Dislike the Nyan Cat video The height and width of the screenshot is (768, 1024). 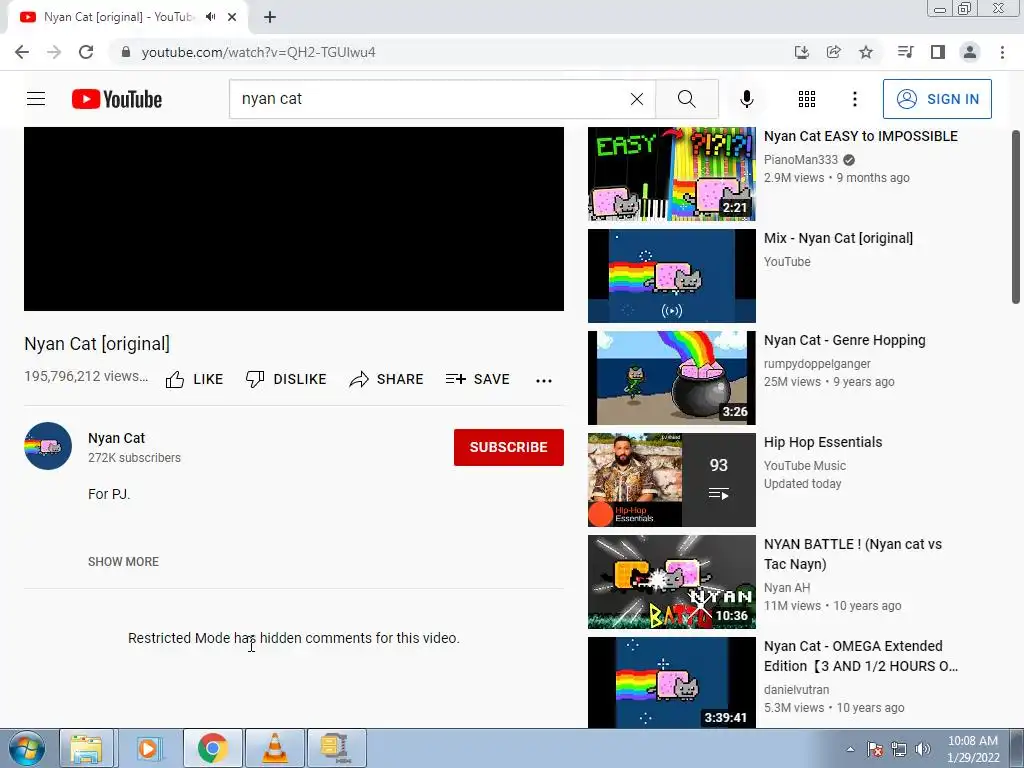pos(285,379)
